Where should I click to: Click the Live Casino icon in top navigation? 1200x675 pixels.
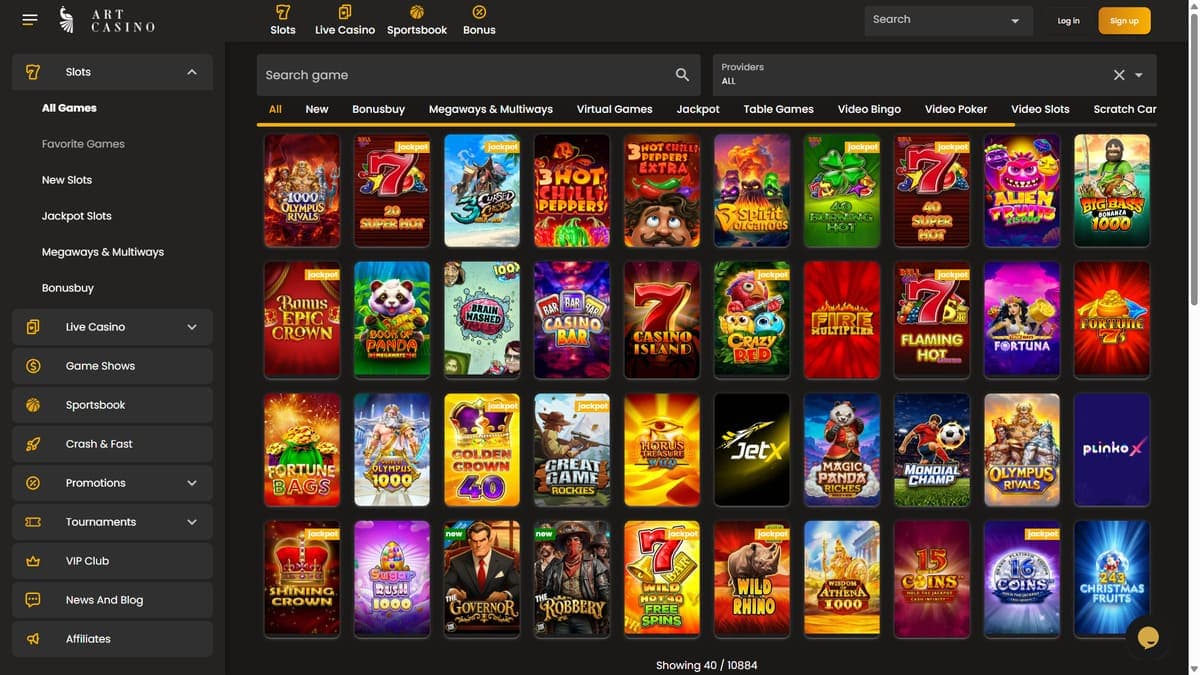coord(345,12)
